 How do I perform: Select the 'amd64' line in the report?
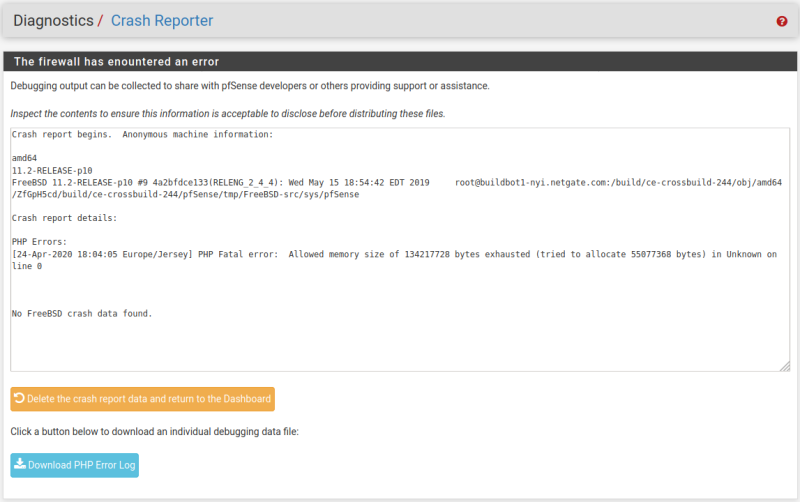24,158
